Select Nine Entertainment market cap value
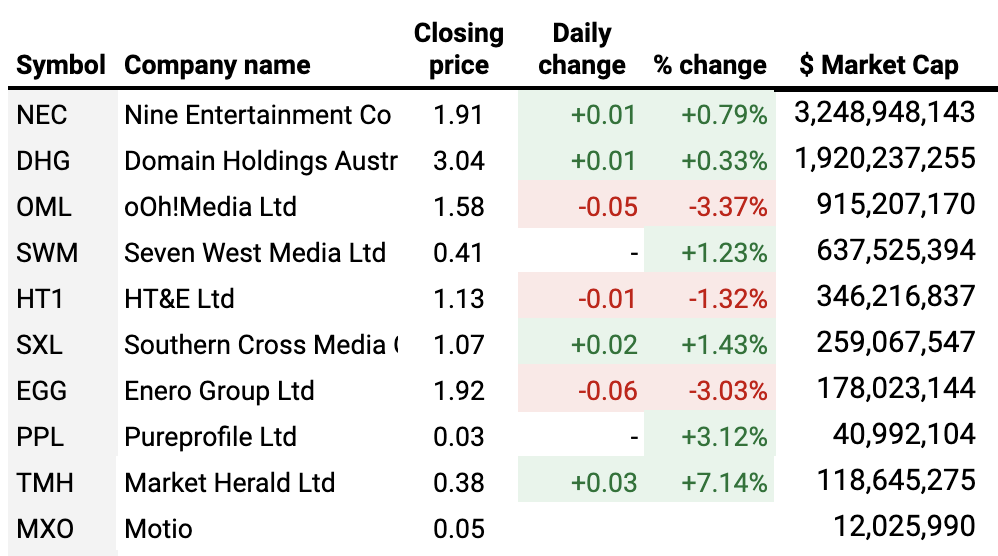 (x=884, y=113)
